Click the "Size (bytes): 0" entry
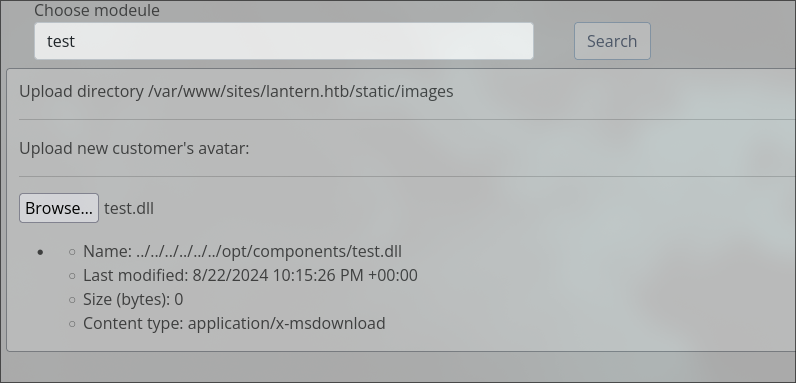 (x=133, y=300)
